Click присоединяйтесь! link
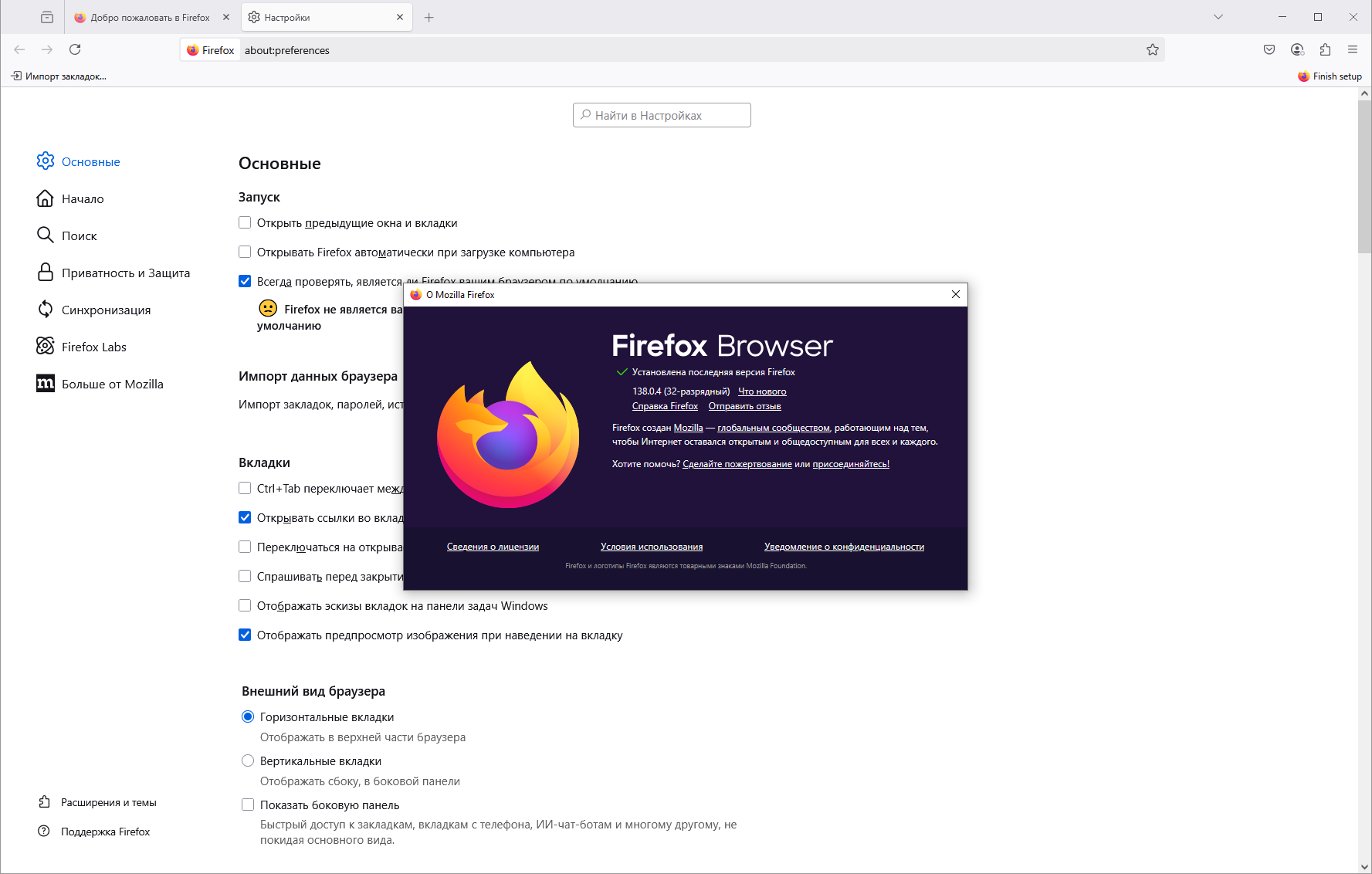Image resolution: width=1372 pixels, height=874 pixels. [x=851, y=464]
